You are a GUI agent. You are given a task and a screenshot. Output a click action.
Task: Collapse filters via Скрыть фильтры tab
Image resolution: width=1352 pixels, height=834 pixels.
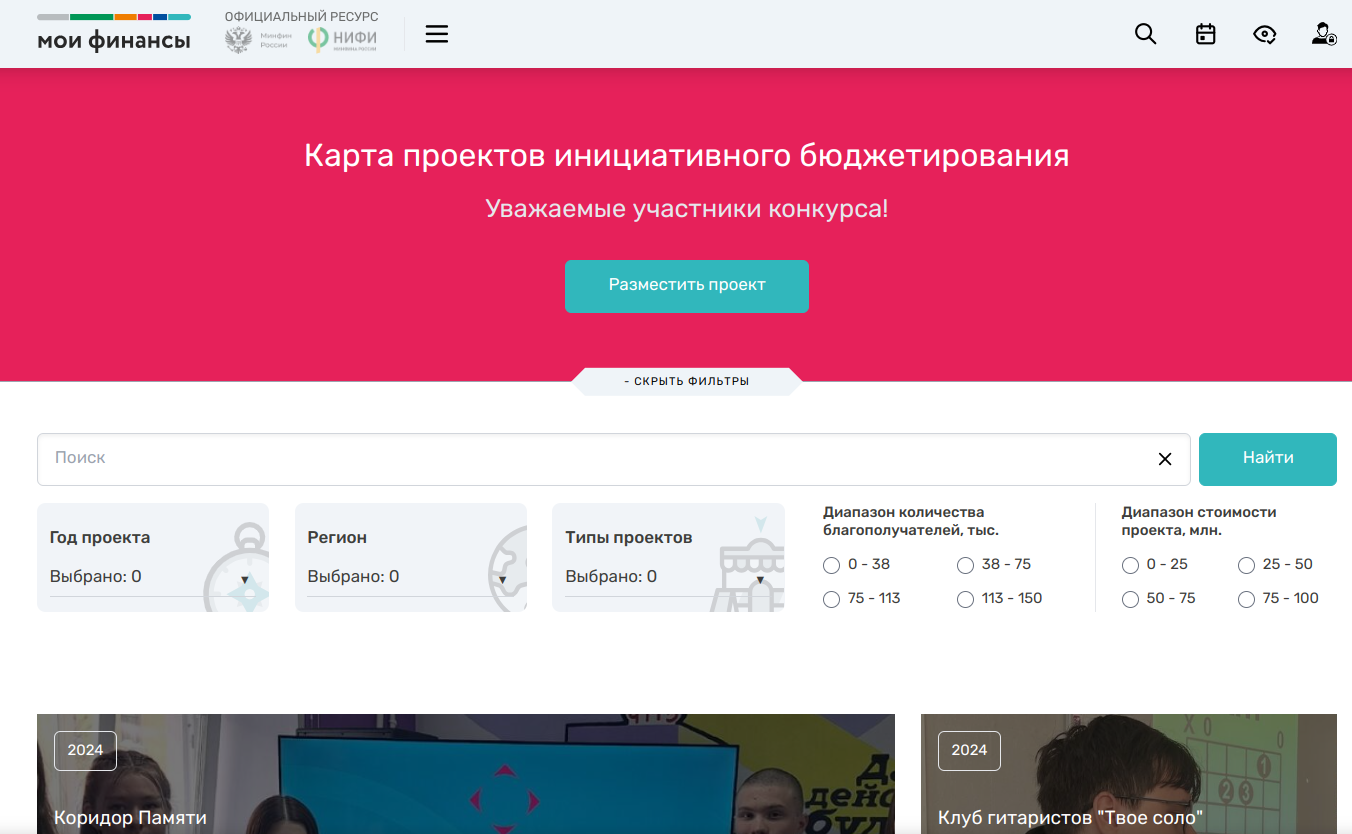coord(687,381)
